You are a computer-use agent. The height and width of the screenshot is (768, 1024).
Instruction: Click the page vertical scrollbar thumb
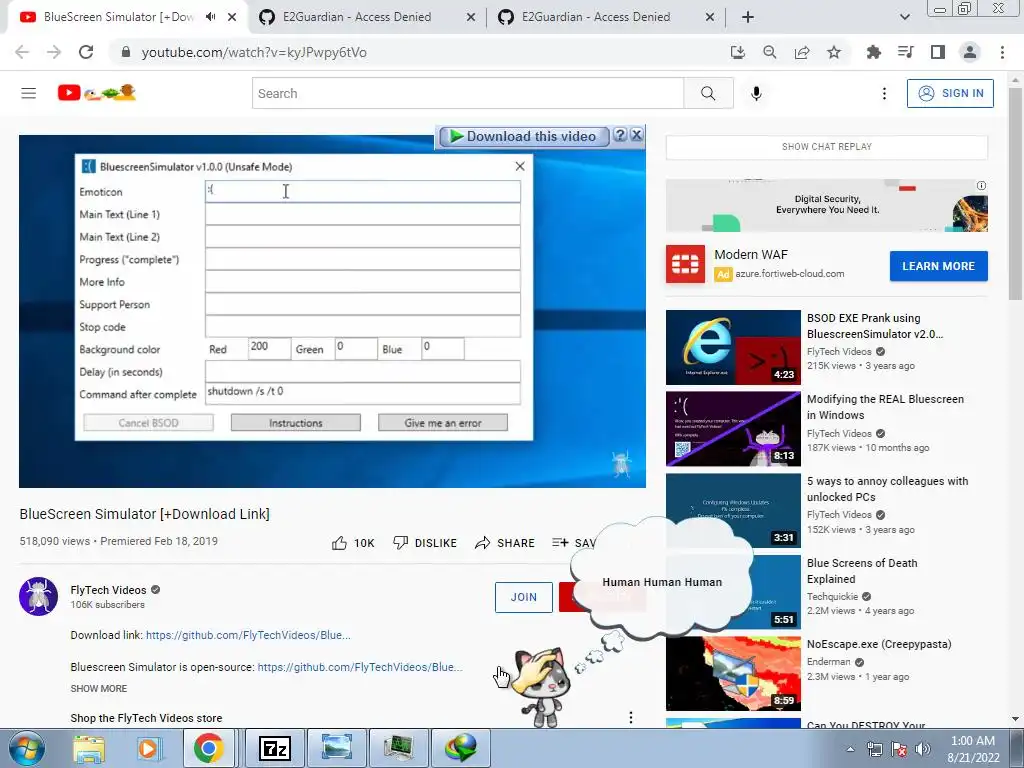point(1016,193)
